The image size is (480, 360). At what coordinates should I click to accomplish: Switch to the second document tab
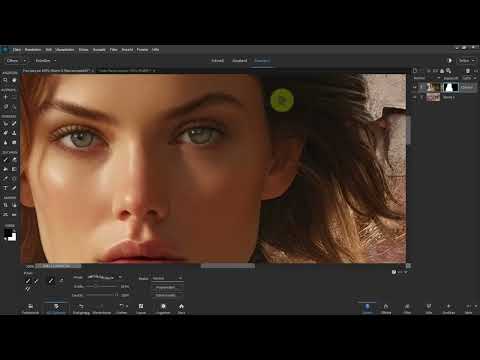pyautogui.click(x=125, y=71)
